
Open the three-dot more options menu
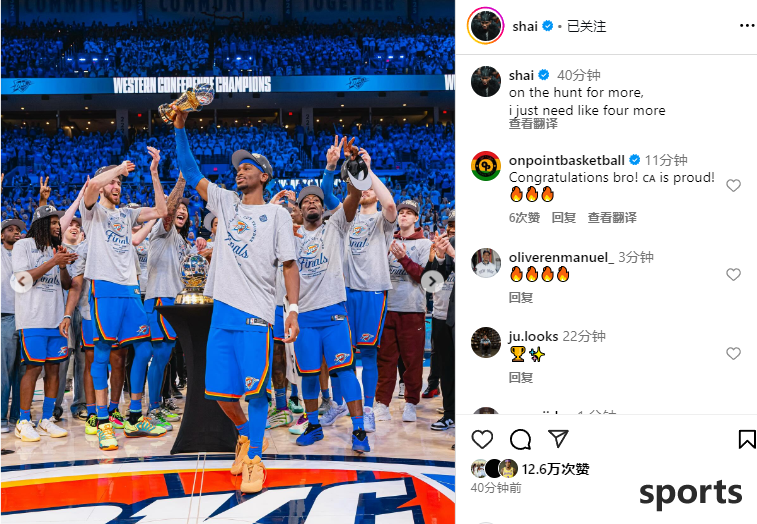click(x=746, y=26)
